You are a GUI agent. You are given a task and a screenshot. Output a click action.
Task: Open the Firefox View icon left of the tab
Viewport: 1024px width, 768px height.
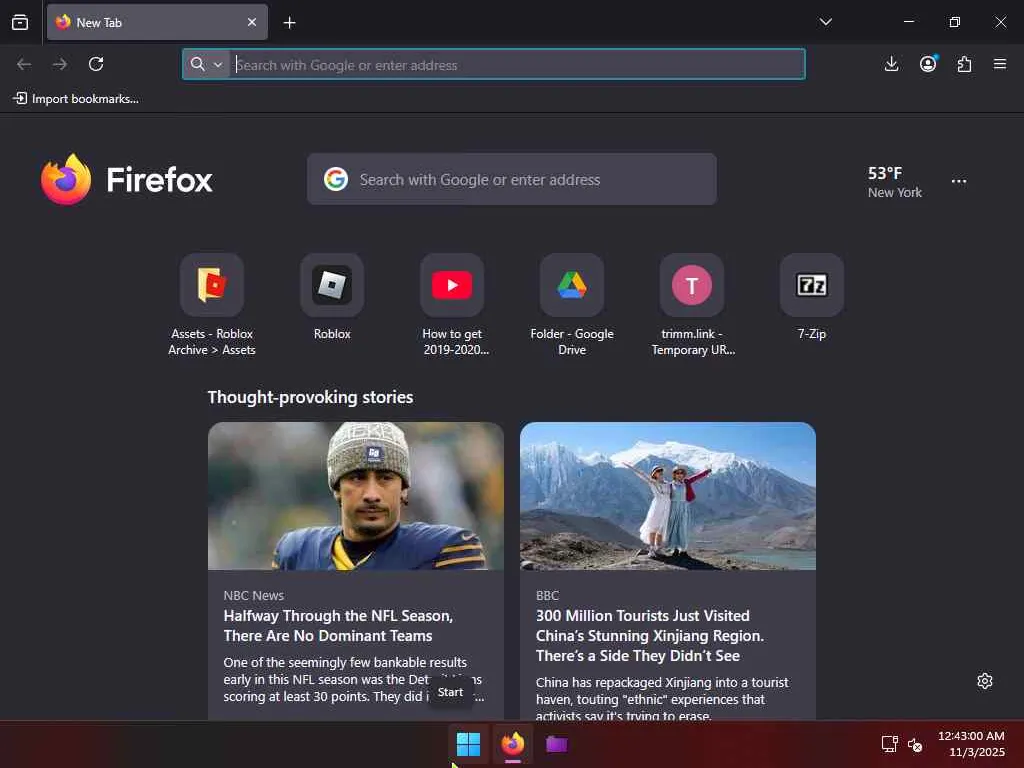[x=20, y=22]
